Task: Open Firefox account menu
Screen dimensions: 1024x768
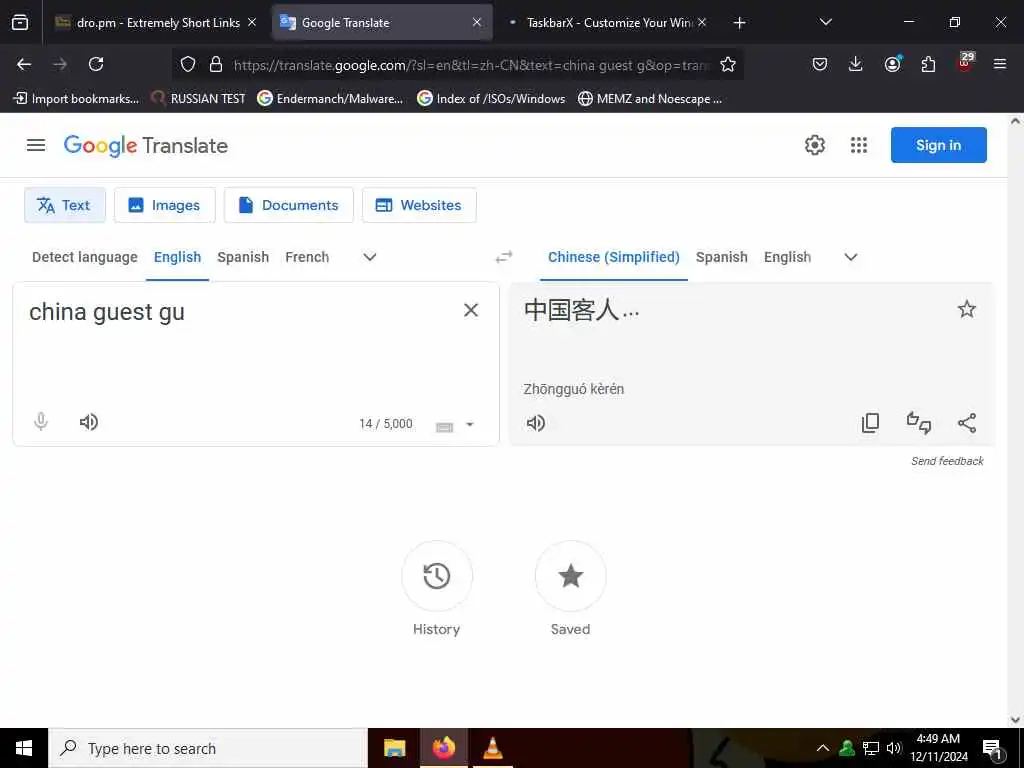Action: [892, 63]
